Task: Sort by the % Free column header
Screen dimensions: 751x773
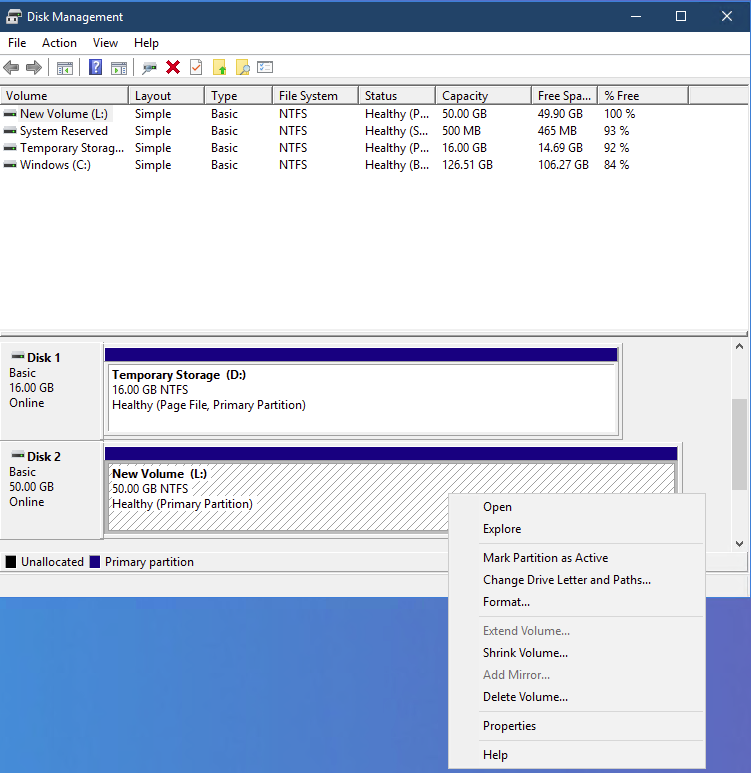Action: (643, 96)
